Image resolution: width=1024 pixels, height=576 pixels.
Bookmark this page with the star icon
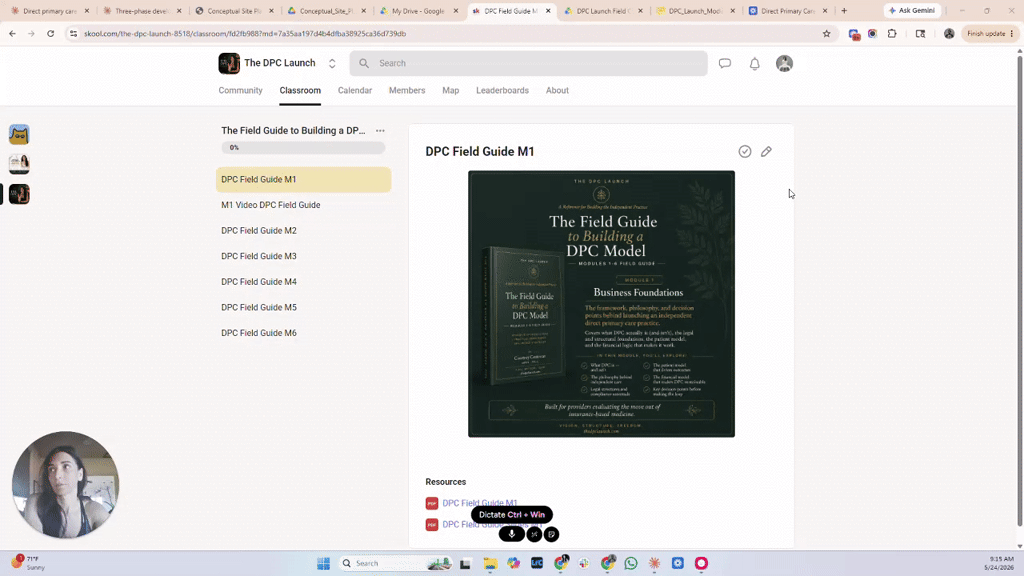point(826,33)
